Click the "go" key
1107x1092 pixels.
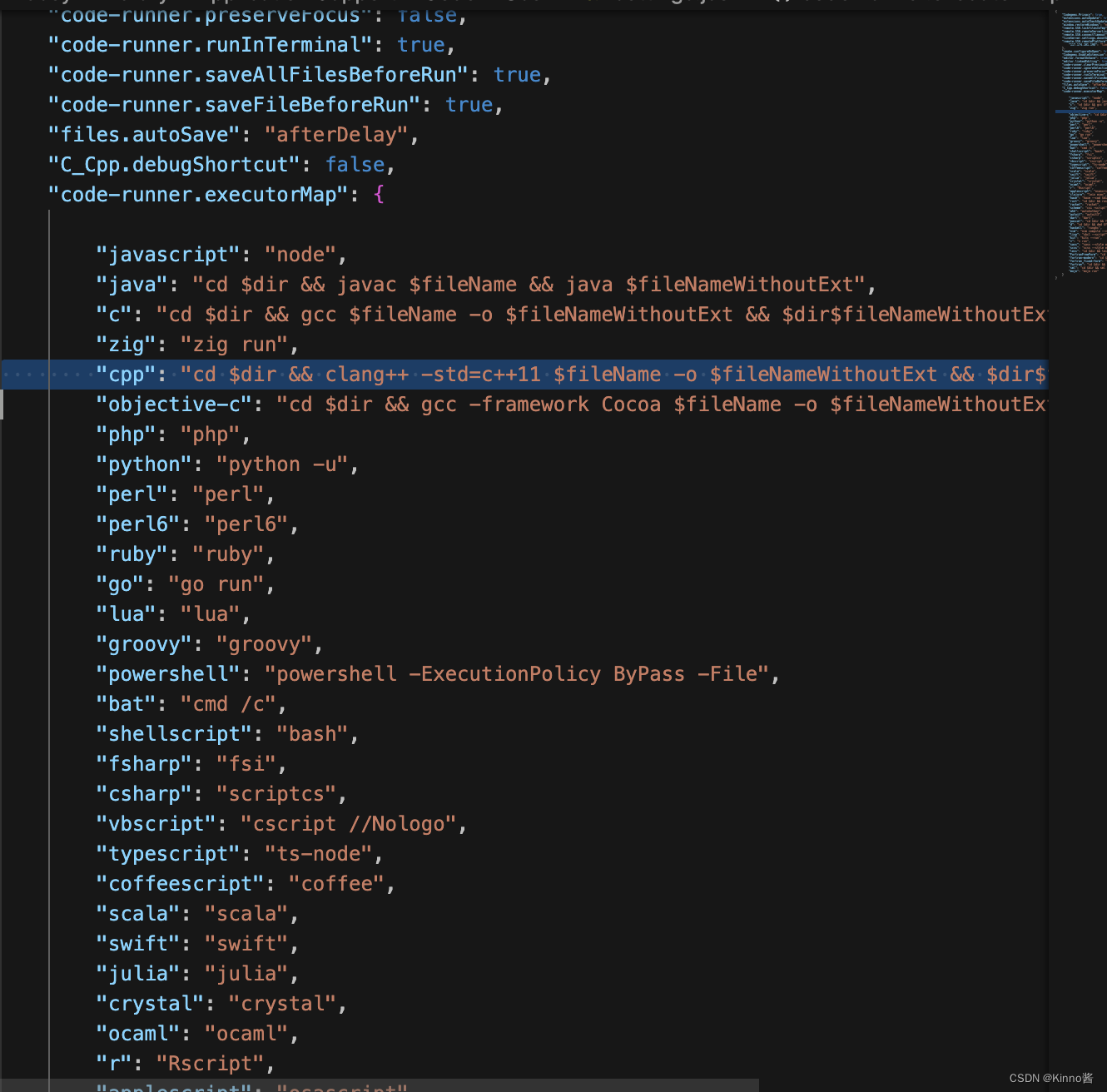tap(120, 584)
